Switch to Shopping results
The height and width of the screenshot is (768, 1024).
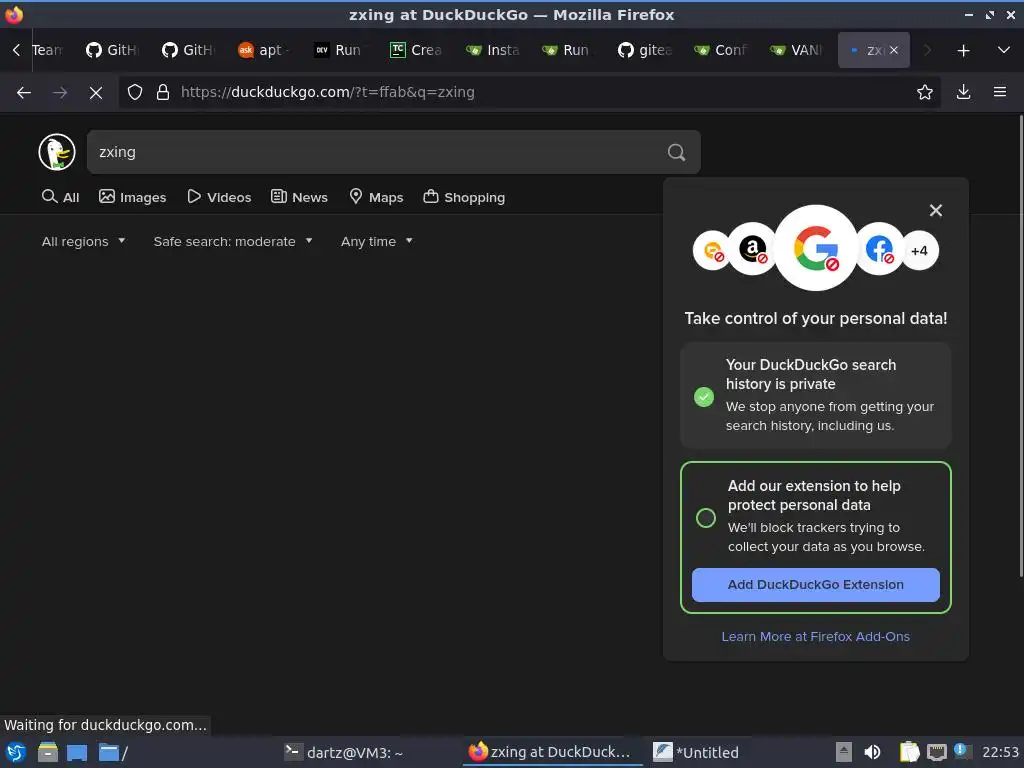[464, 197]
